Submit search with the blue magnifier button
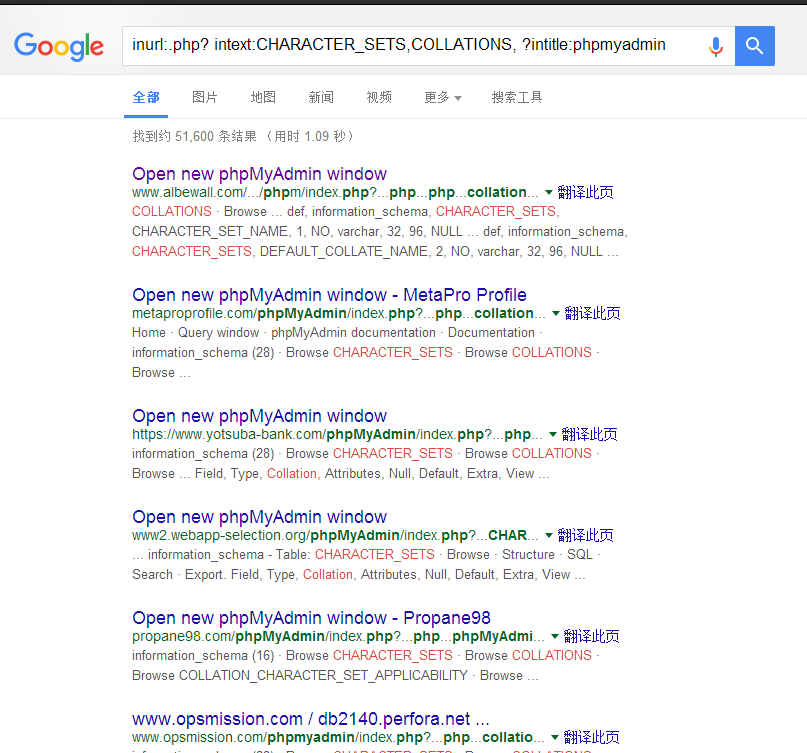This screenshot has height=753, width=807. click(755, 46)
